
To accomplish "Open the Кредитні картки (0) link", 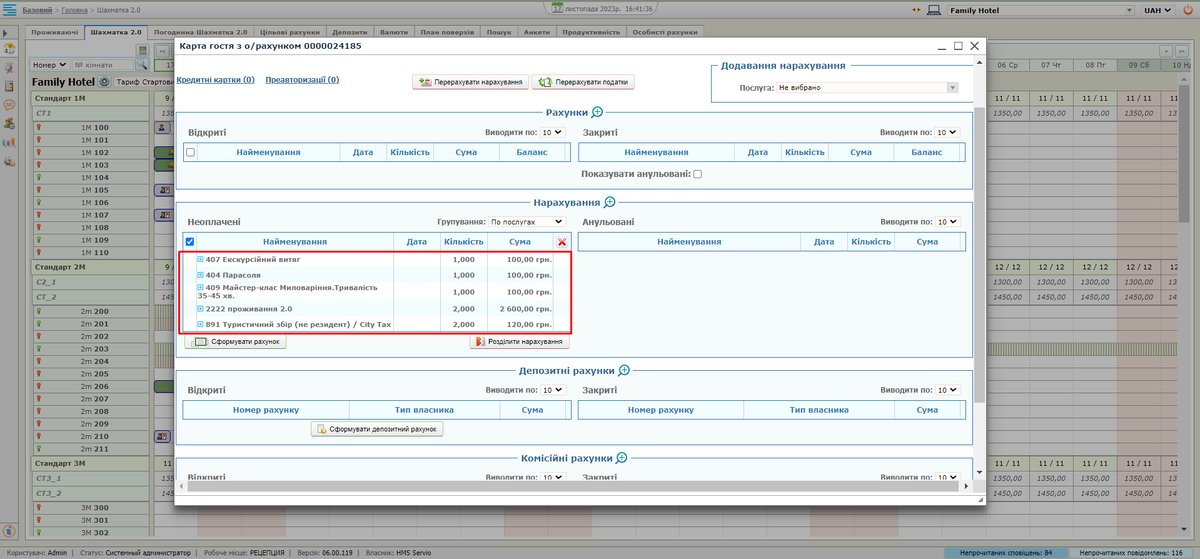I will (x=215, y=80).
